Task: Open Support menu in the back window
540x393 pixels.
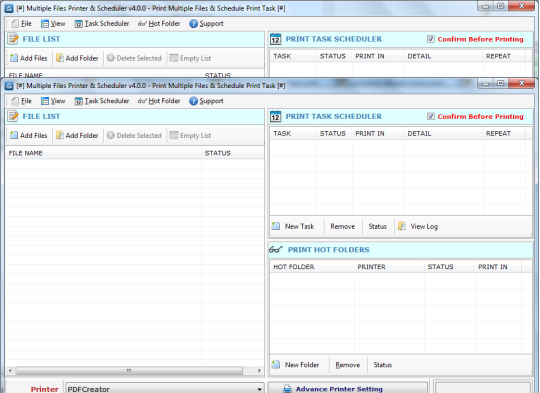Action: point(206,24)
